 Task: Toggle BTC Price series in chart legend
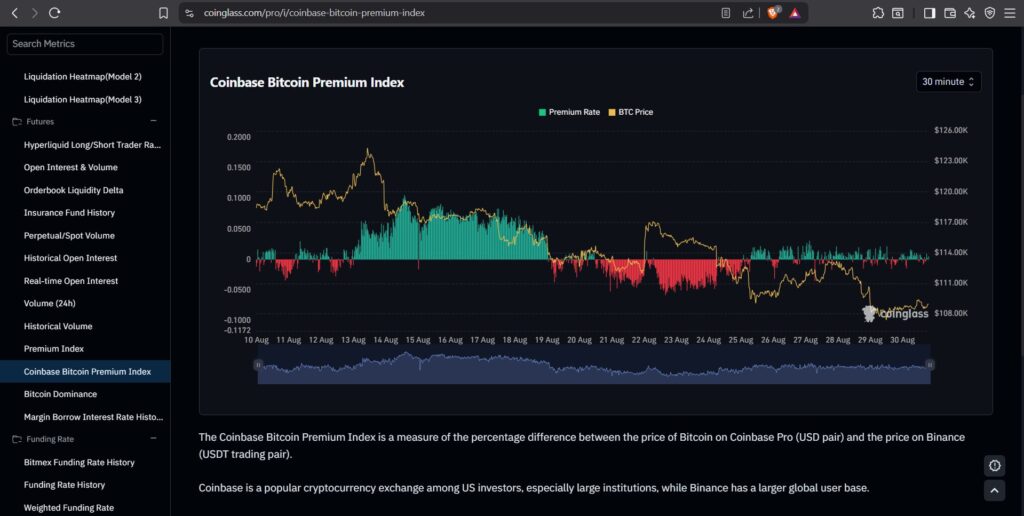pyautogui.click(x=630, y=112)
